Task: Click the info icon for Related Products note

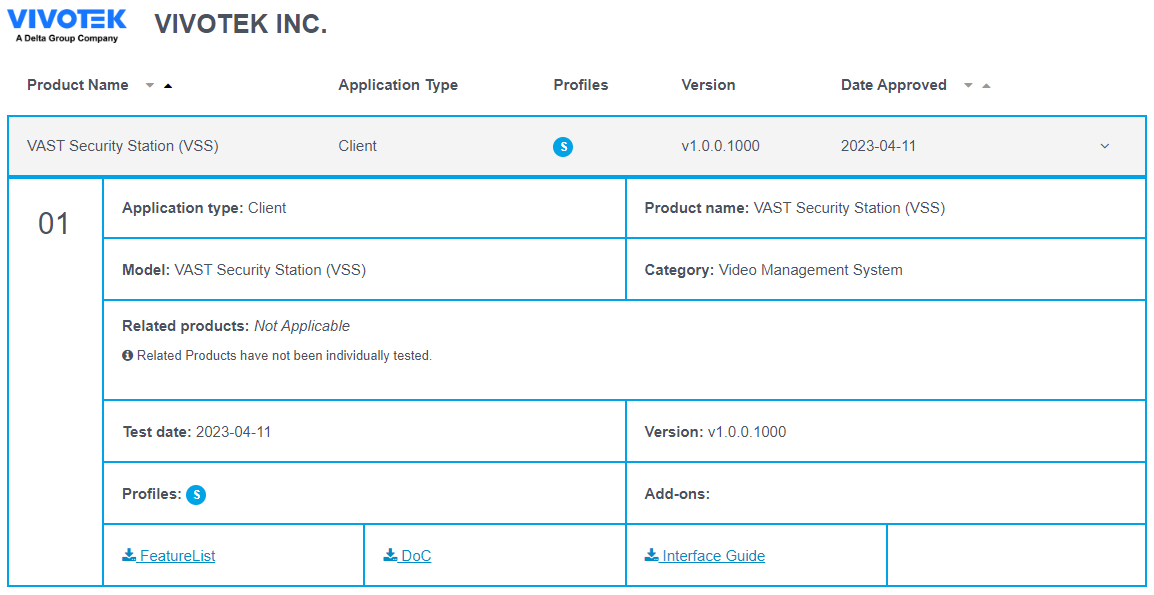Action: (128, 356)
